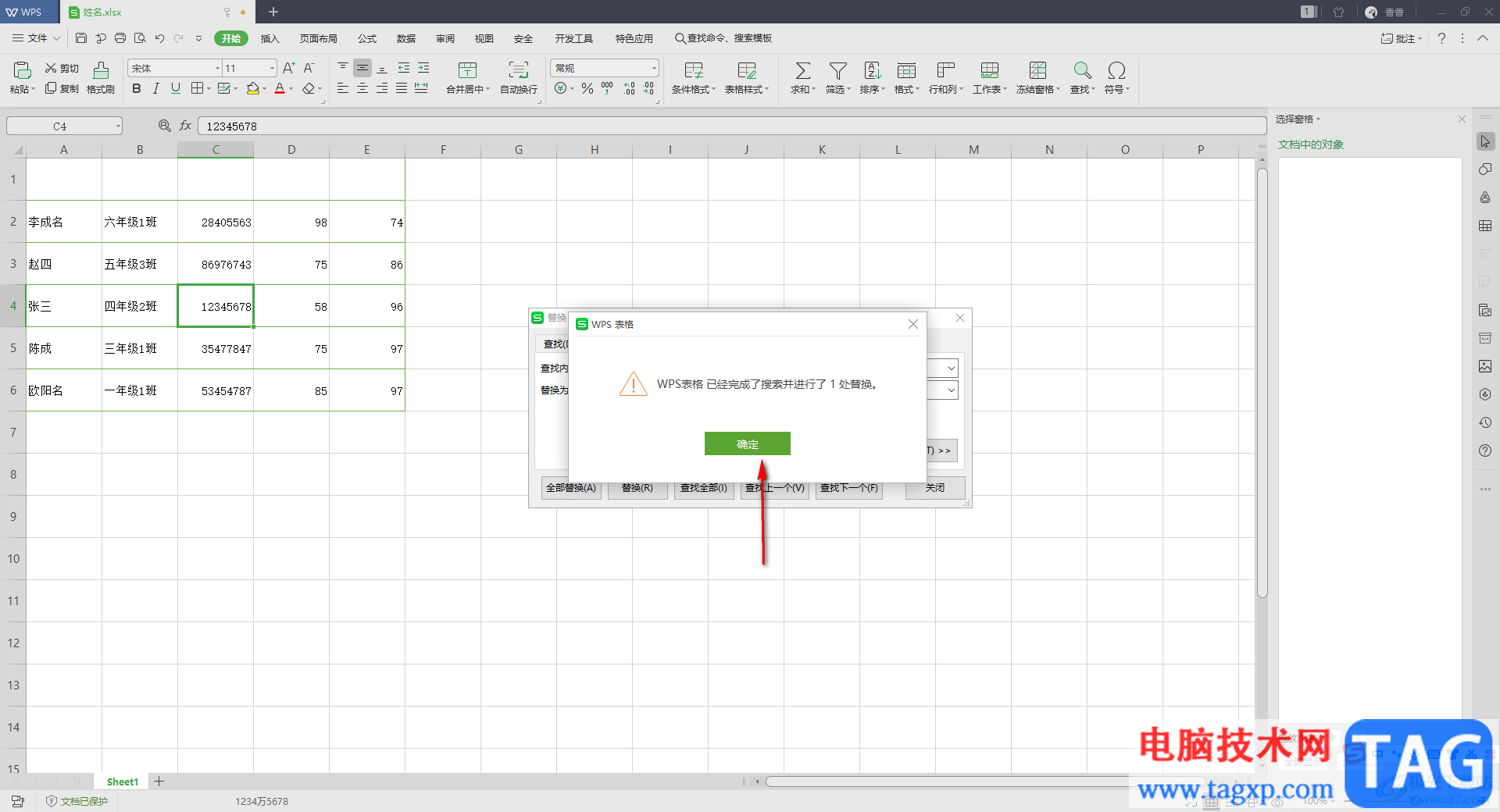Viewport: 1500px width, 812px height.
Task: Open the number format dropdown 常规
Action: click(654, 69)
